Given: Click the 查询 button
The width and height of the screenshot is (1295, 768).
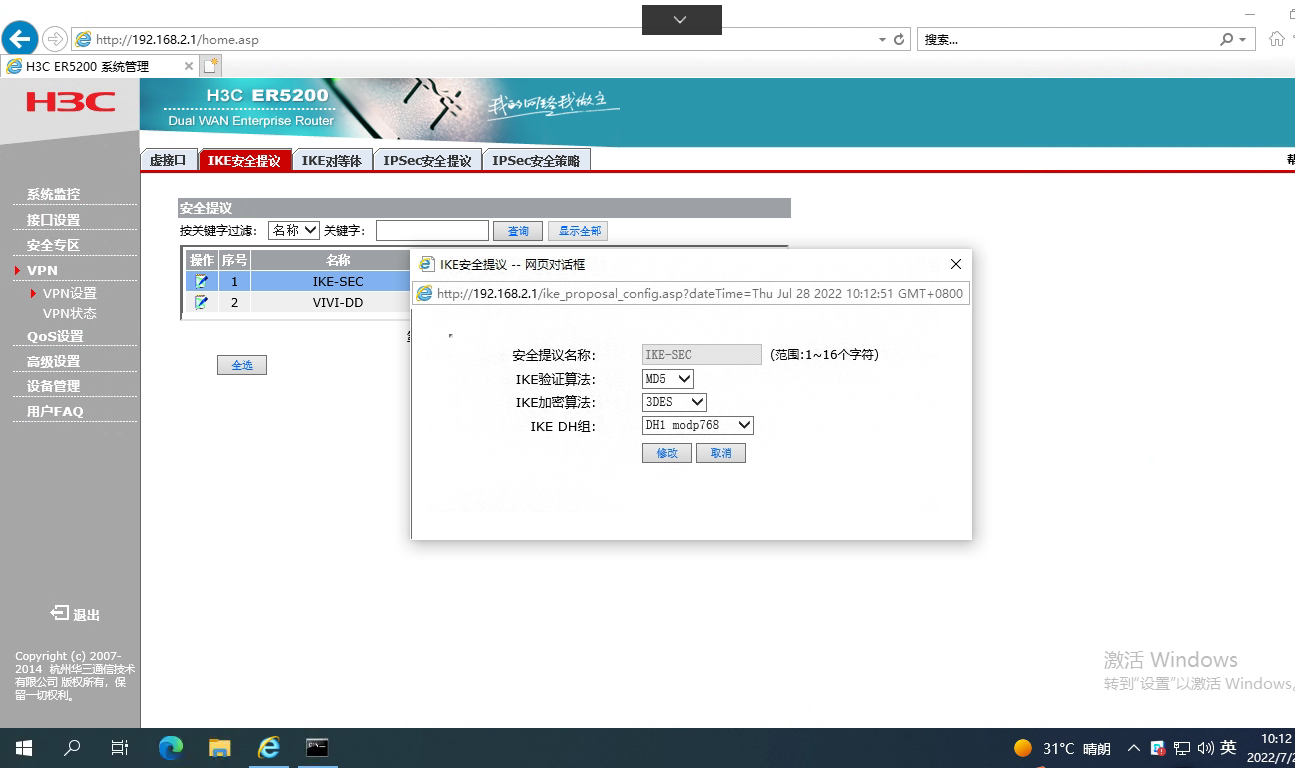Looking at the screenshot, I should point(518,231).
